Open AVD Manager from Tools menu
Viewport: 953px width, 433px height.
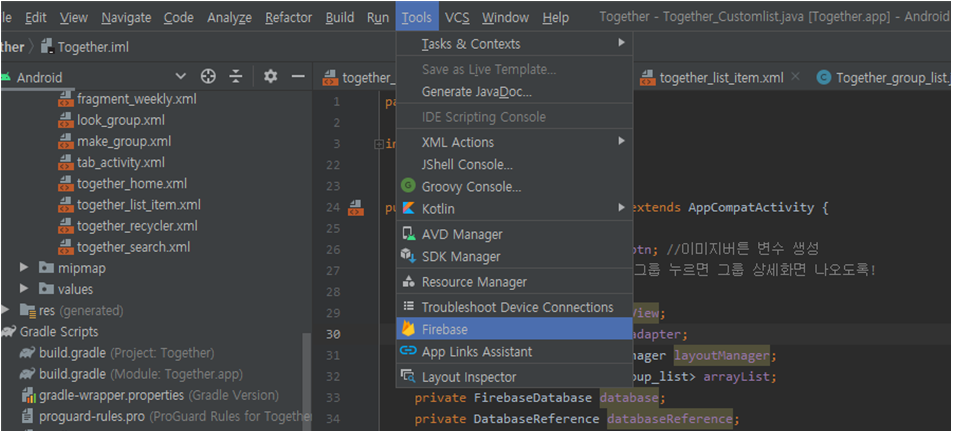click(x=514, y=234)
